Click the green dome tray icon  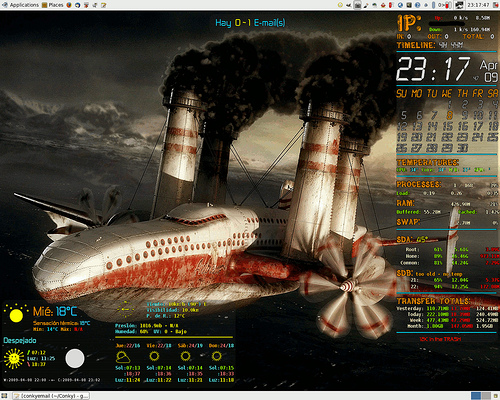tap(375, 5)
